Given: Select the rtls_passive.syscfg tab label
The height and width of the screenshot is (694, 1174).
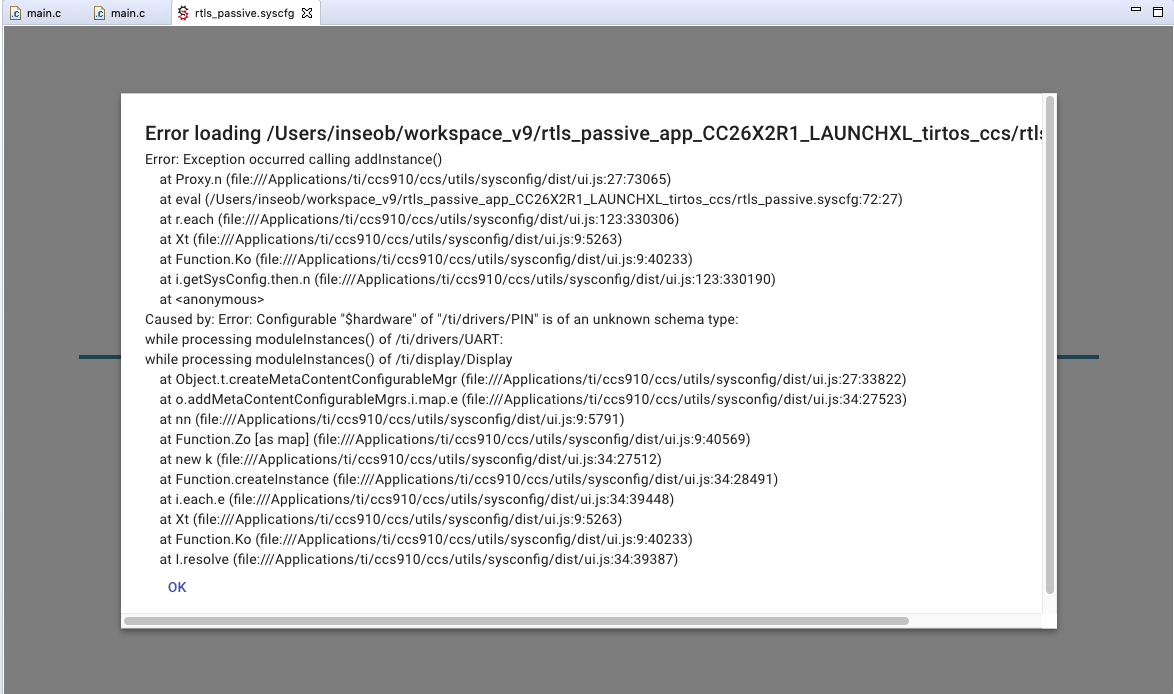Looking at the screenshot, I should point(244,13).
